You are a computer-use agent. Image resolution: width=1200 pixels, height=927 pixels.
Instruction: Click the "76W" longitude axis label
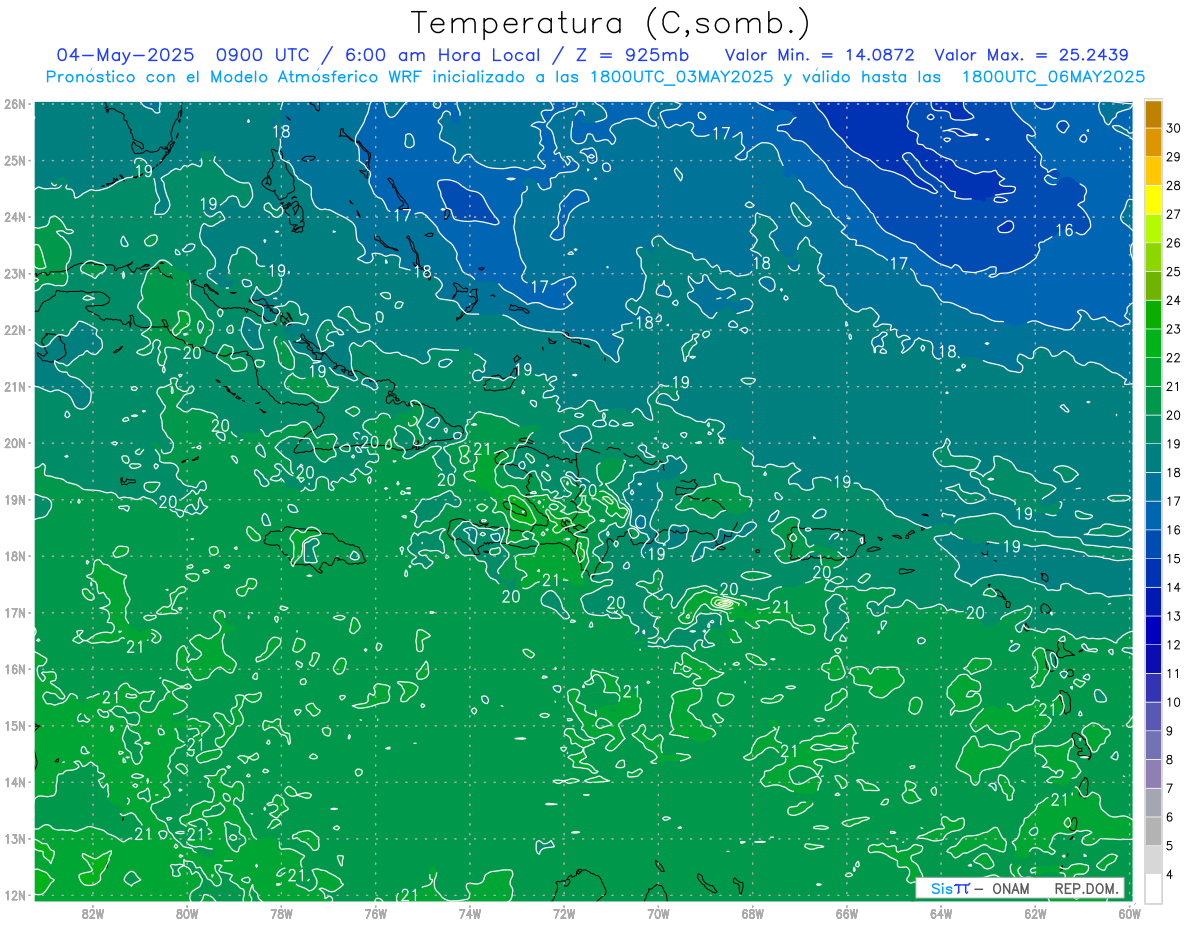pos(375,913)
